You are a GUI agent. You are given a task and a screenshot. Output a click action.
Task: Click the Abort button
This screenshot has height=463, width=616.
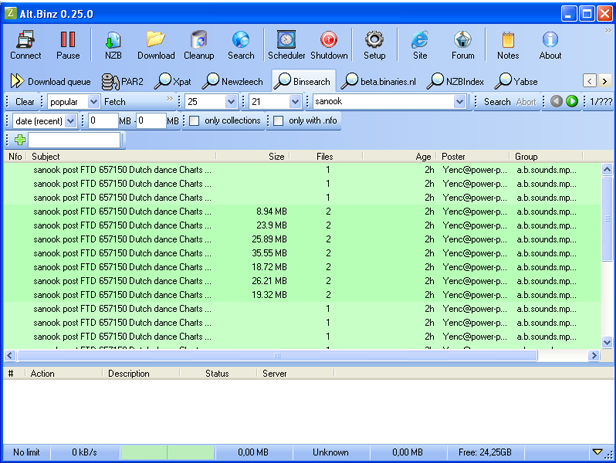(526, 102)
